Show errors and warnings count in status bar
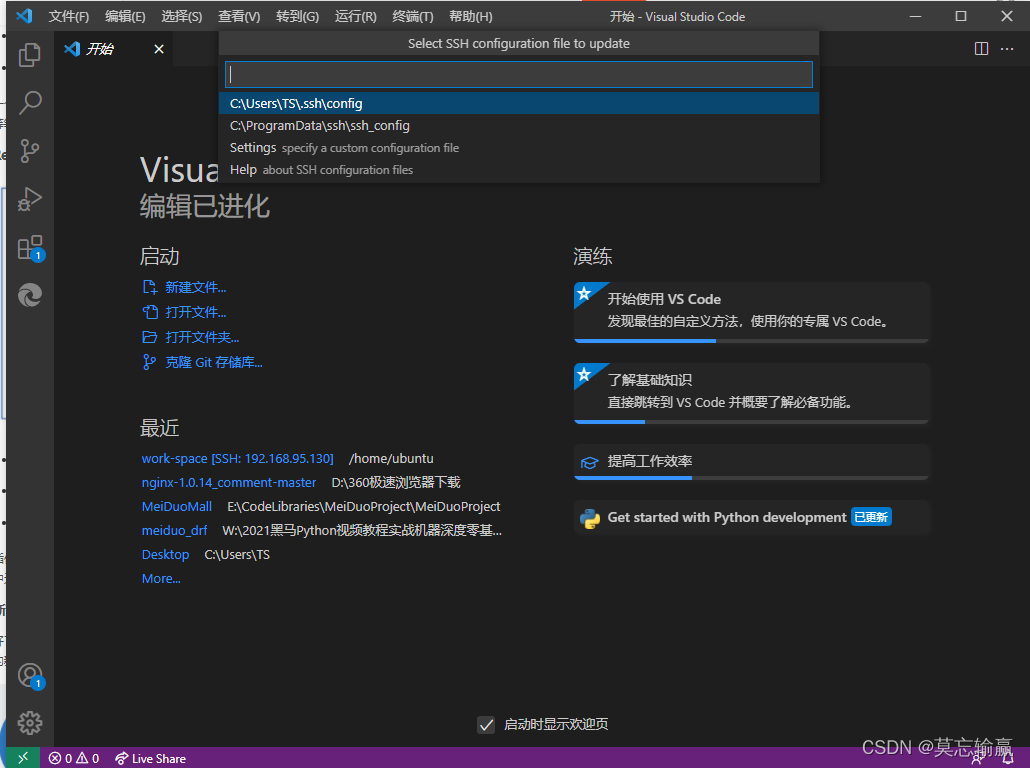The image size is (1030, 768). coord(74,758)
